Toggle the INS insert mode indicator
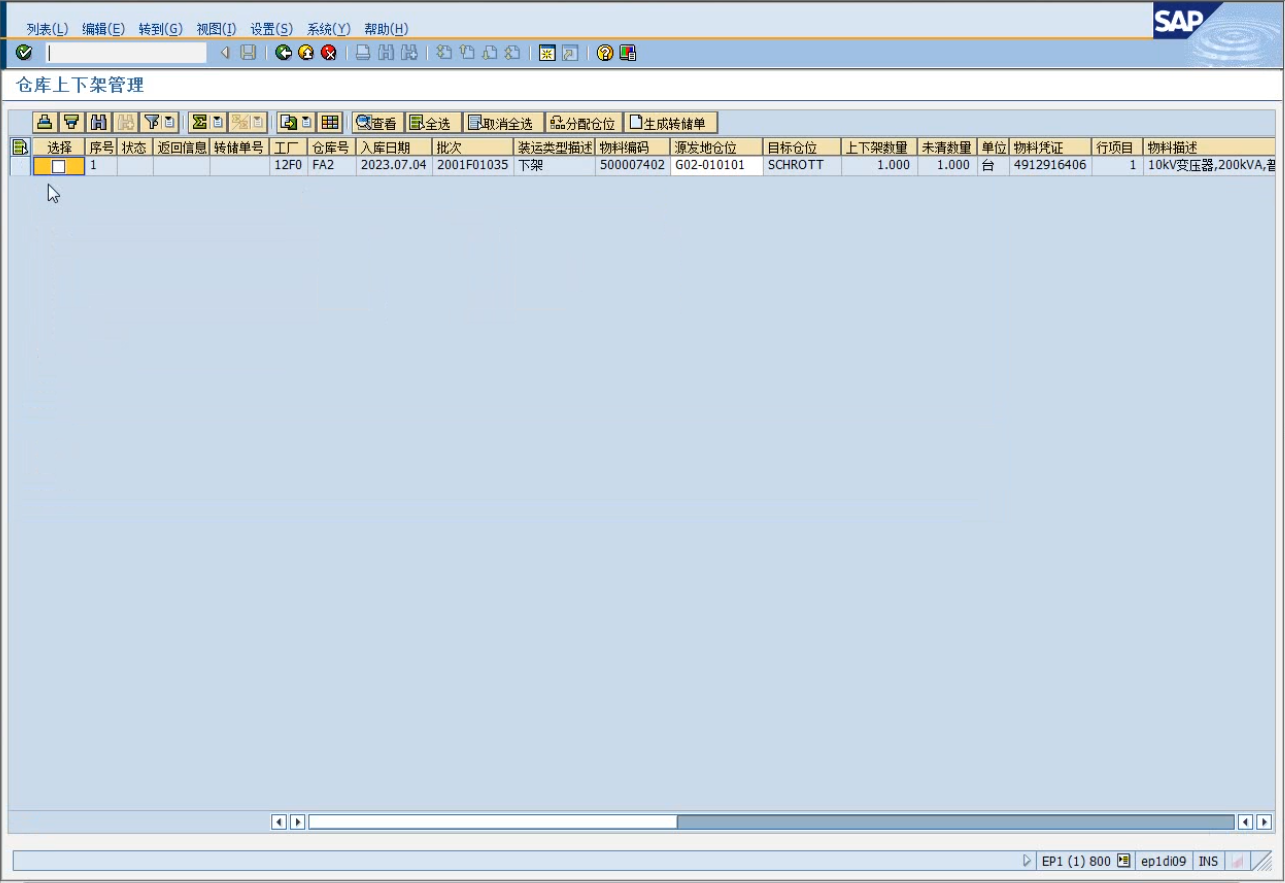 [1208, 861]
